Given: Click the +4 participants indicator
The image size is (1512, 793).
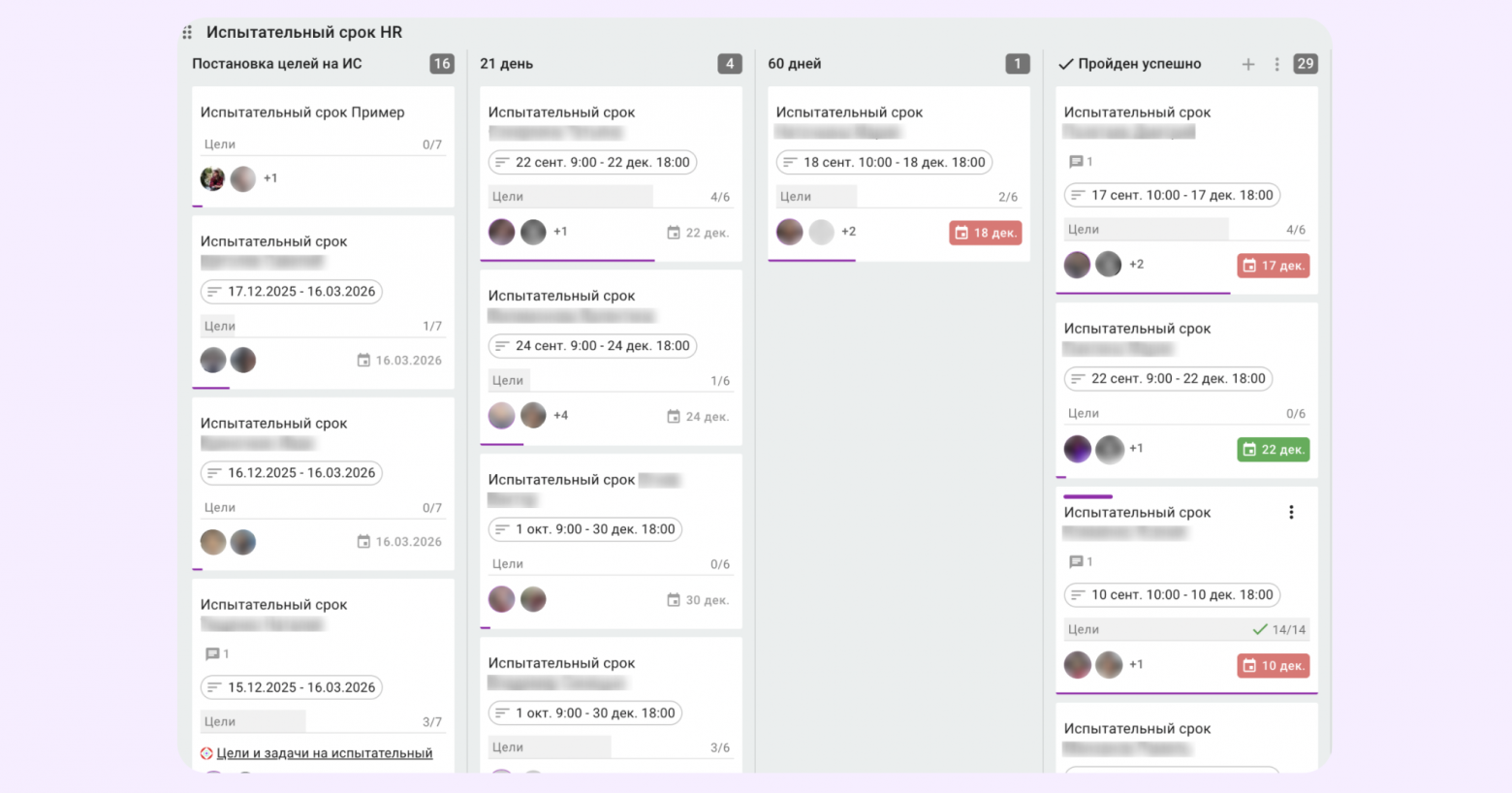Looking at the screenshot, I should (561, 415).
